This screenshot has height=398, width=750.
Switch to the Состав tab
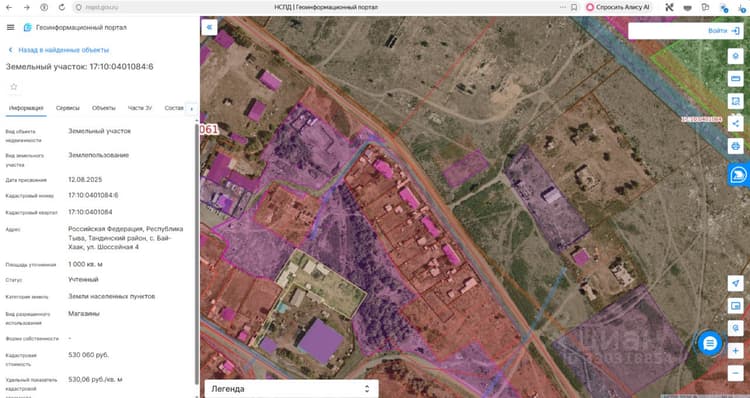[174, 108]
